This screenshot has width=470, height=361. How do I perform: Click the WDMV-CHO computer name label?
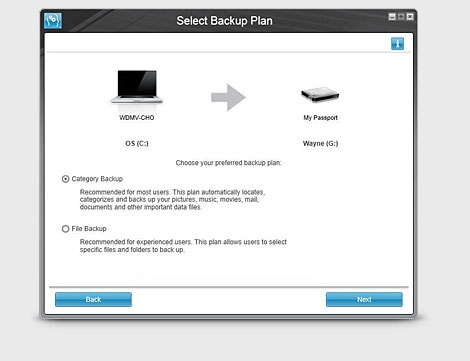(137, 118)
